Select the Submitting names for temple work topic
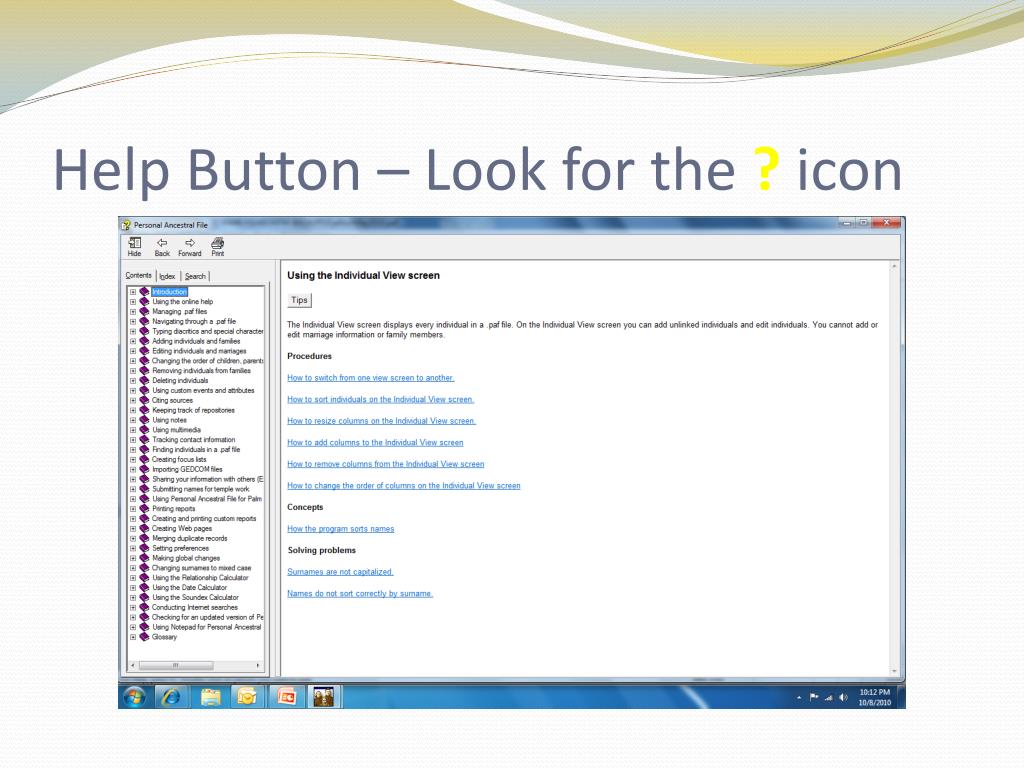This screenshot has width=1024, height=768. (200, 488)
